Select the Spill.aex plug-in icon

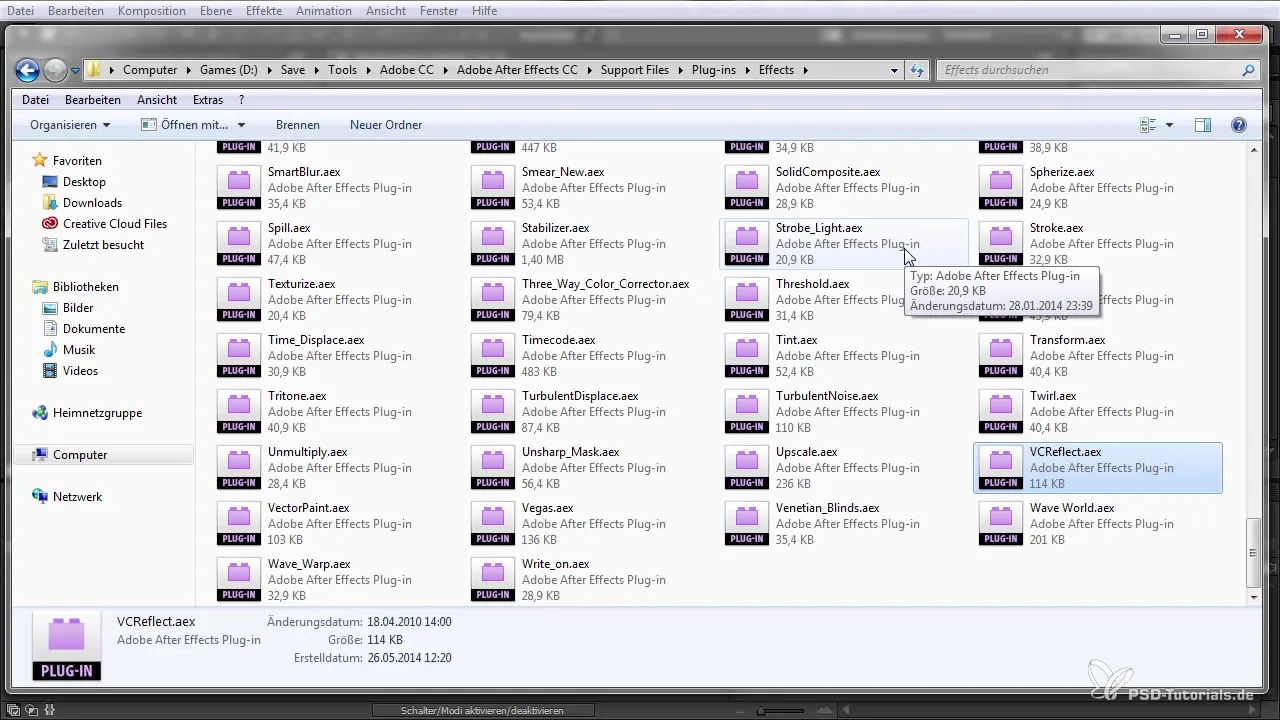point(238,244)
